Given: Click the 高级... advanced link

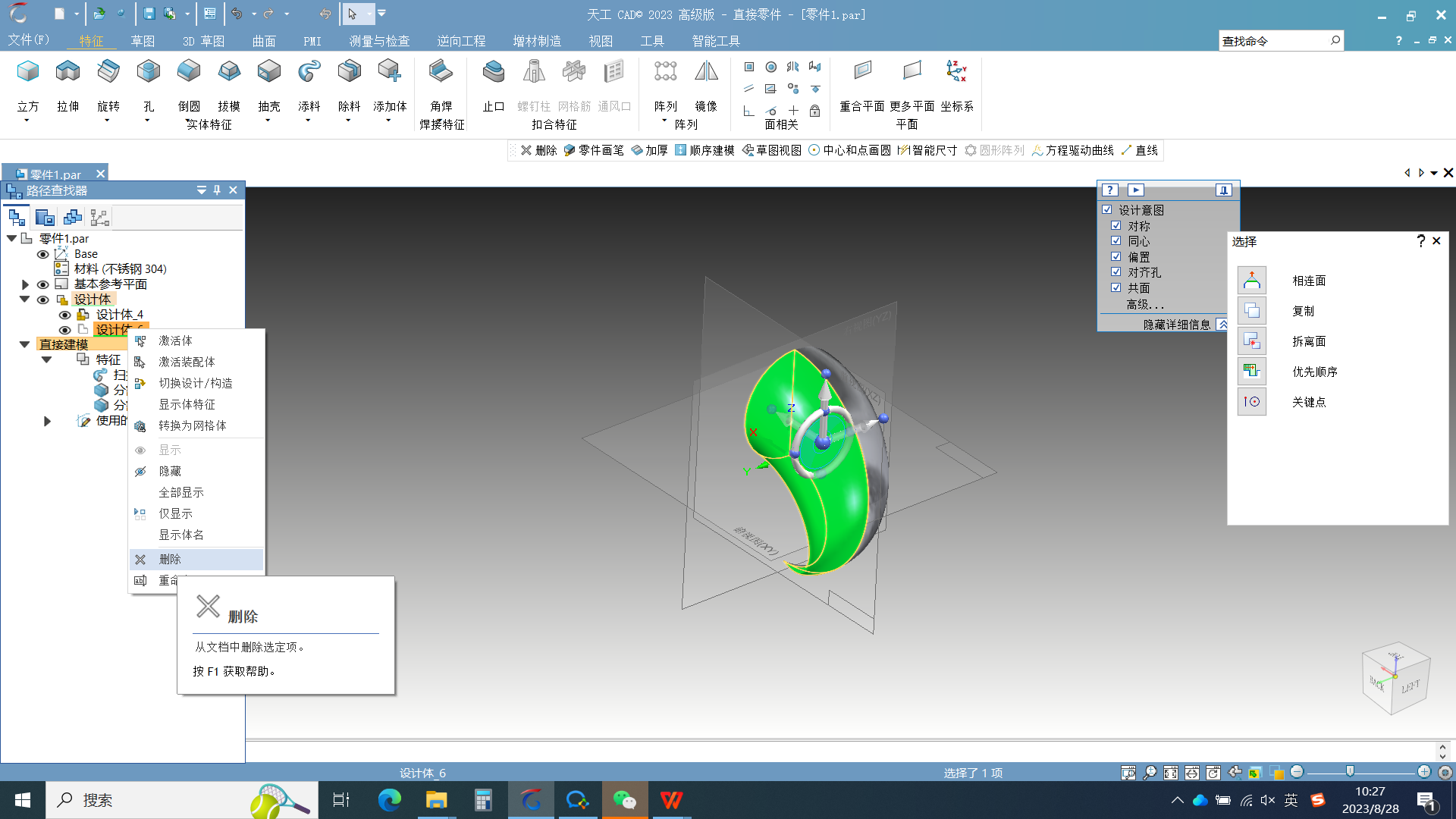Looking at the screenshot, I should tap(1144, 304).
